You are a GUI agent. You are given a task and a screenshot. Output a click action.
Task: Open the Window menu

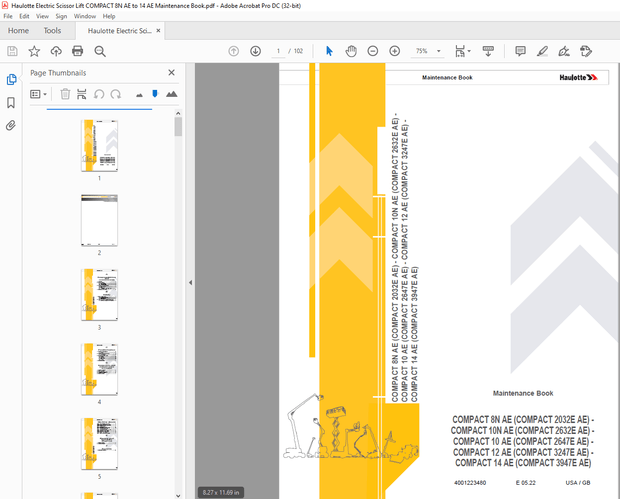coord(85,16)
